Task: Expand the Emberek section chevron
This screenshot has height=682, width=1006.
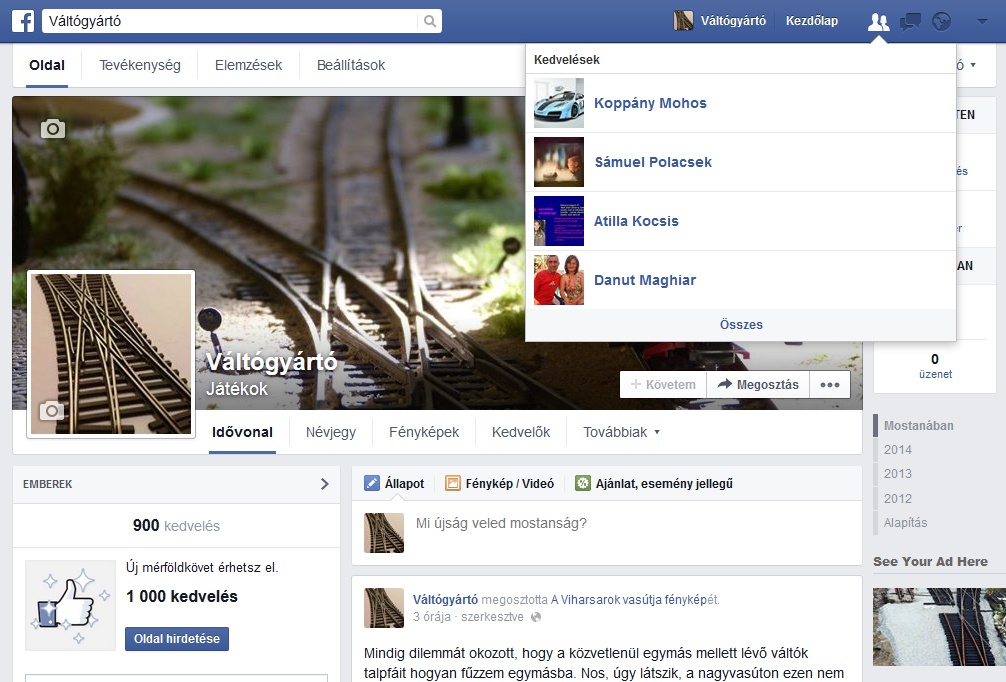Action: [x=324, y=484]
